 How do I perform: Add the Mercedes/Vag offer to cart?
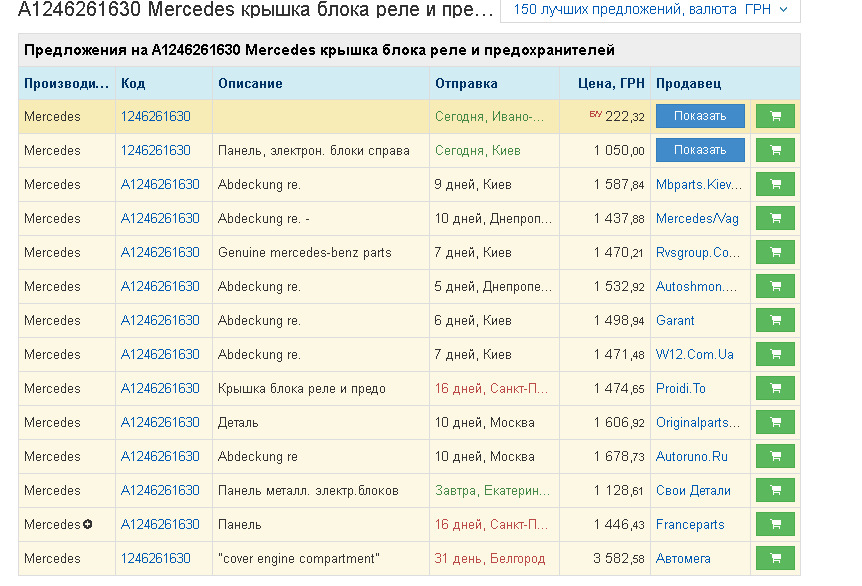775,218
